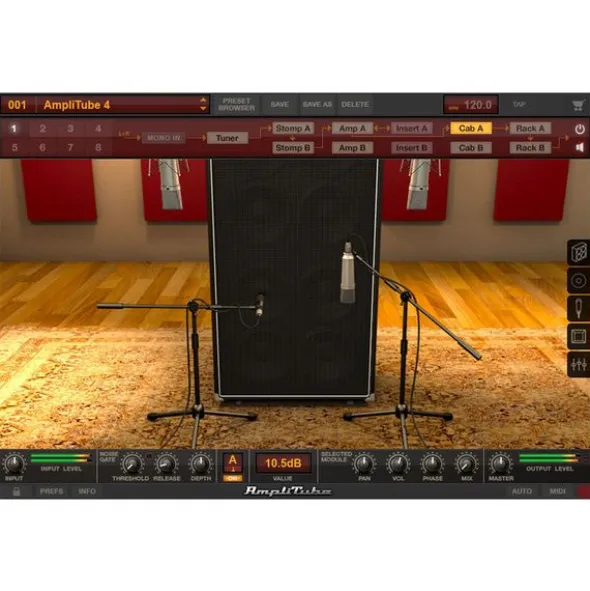The image size is (590, 591).
Task: Click preset number 001 field
Action: click(x=17, y=105)
